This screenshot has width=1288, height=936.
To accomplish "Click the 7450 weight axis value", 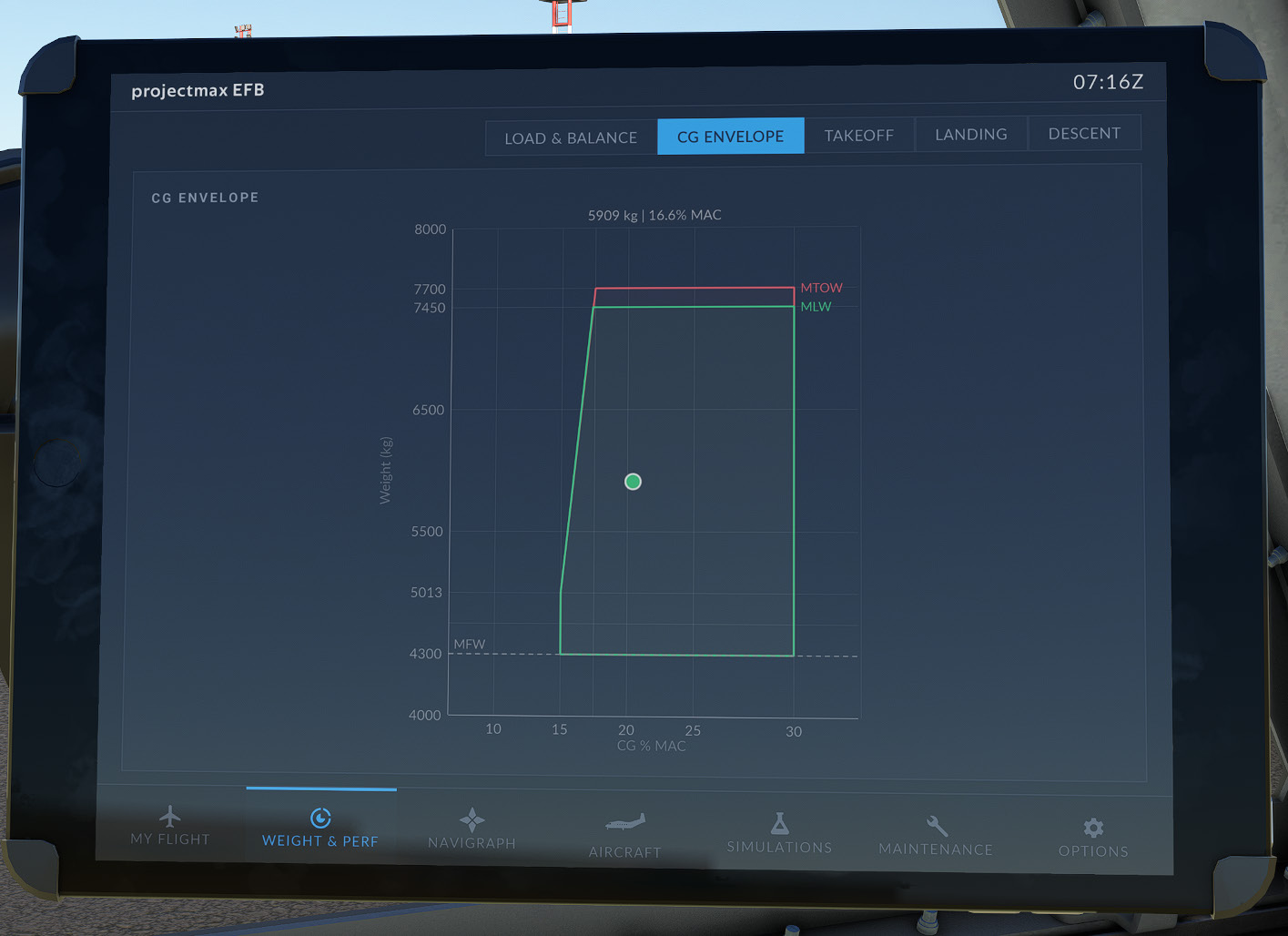I will coord(430,308).
